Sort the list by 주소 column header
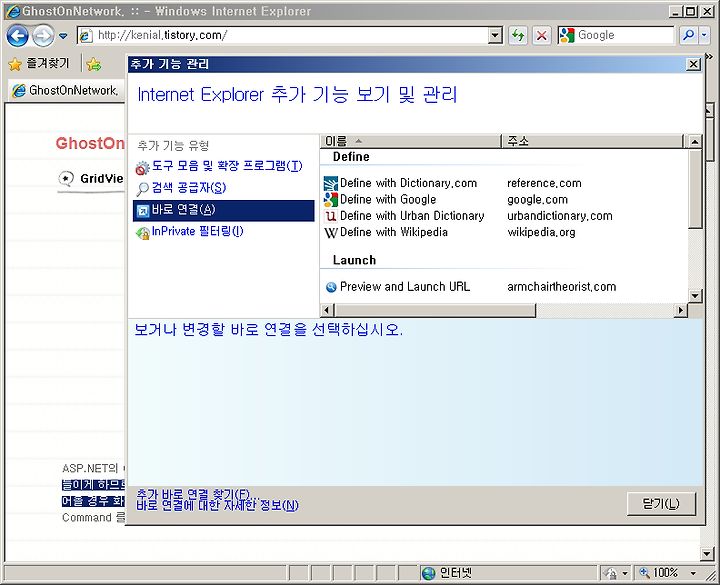720x585 pixels. tap(592, 141)
